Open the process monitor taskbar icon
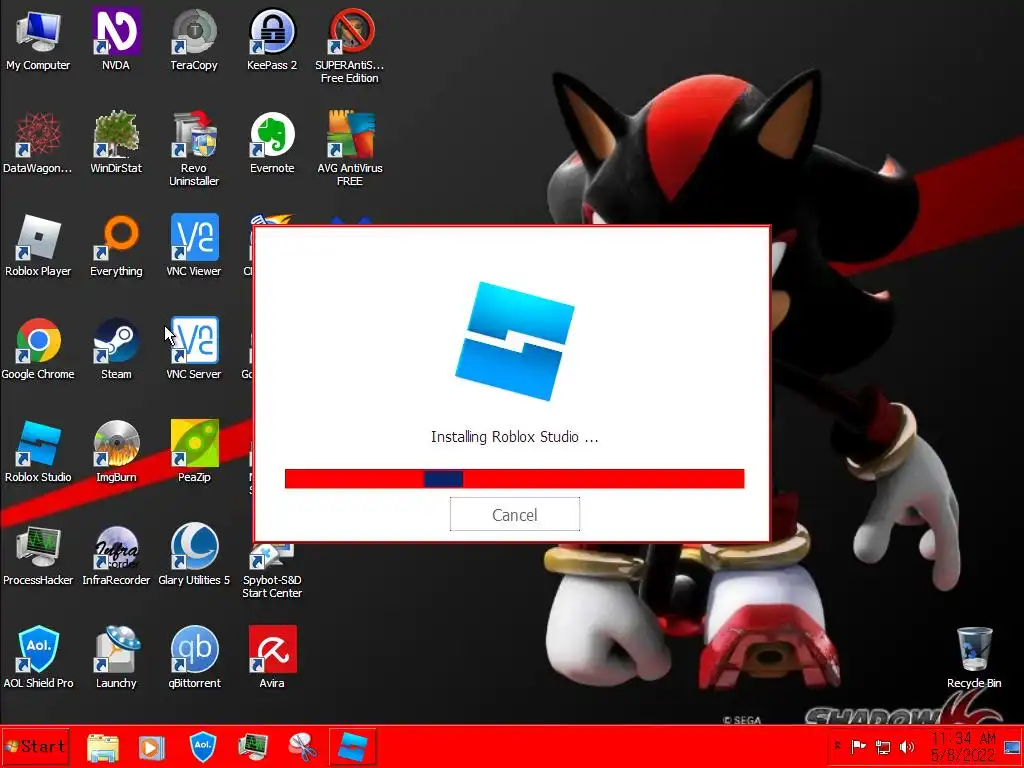The height and width of the screenshot is (768, 1024). [x=252, y=747]
